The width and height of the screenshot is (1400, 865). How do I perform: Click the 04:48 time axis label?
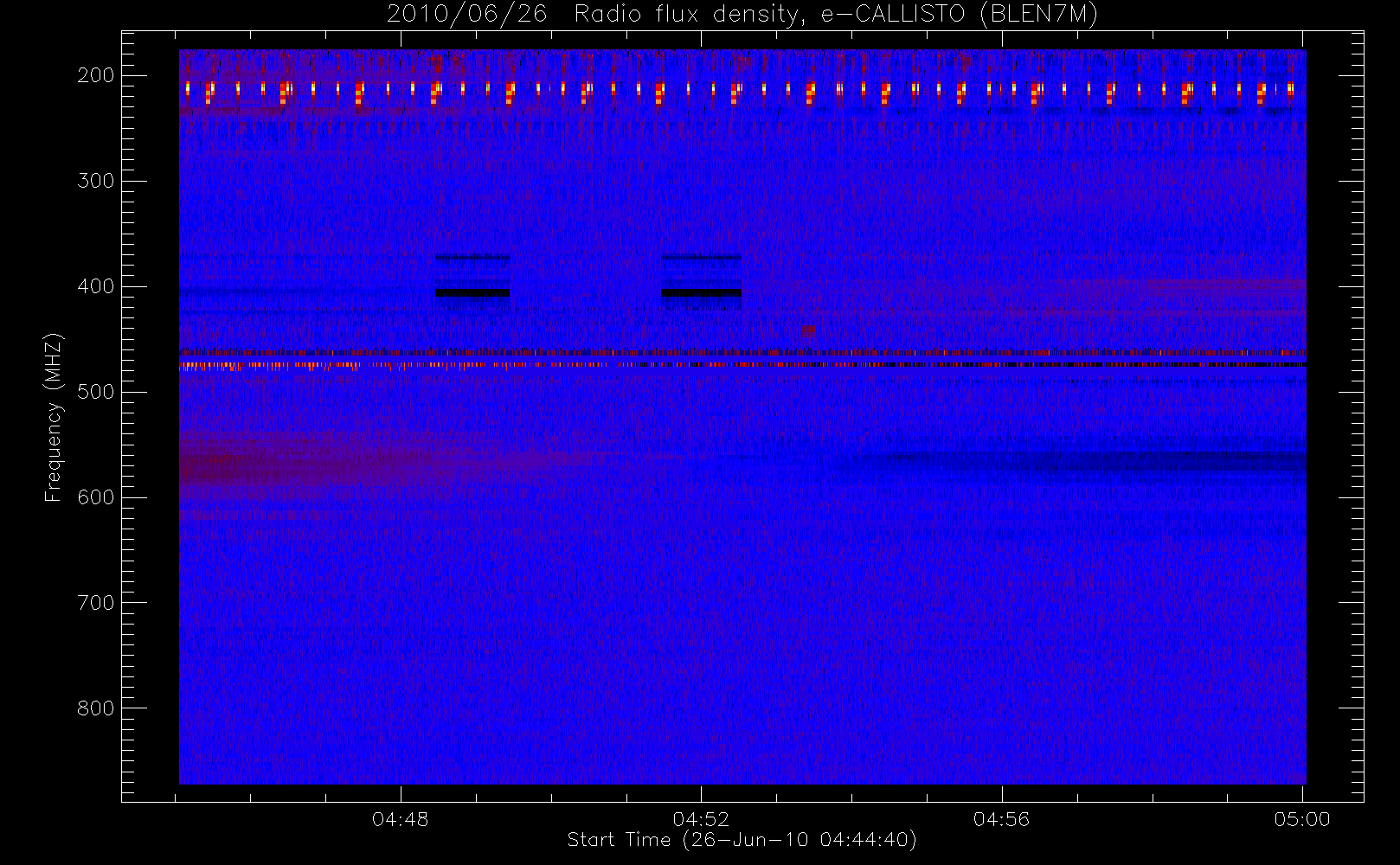click(x=401, y=819)
